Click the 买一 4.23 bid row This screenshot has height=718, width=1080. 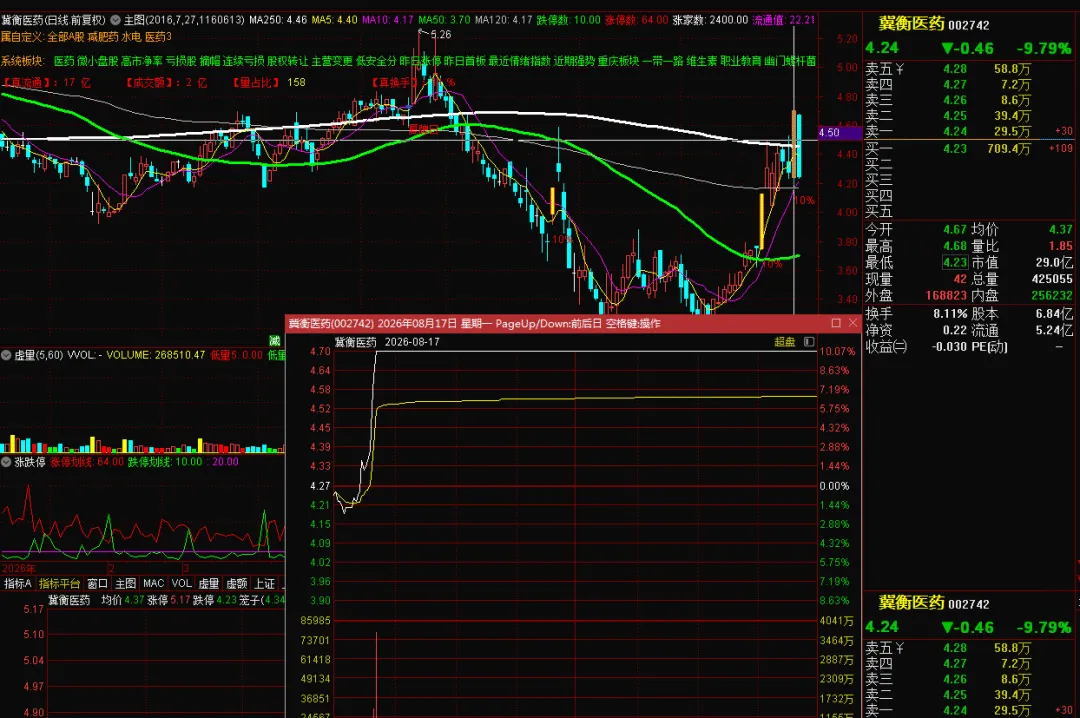click(968, 149)
